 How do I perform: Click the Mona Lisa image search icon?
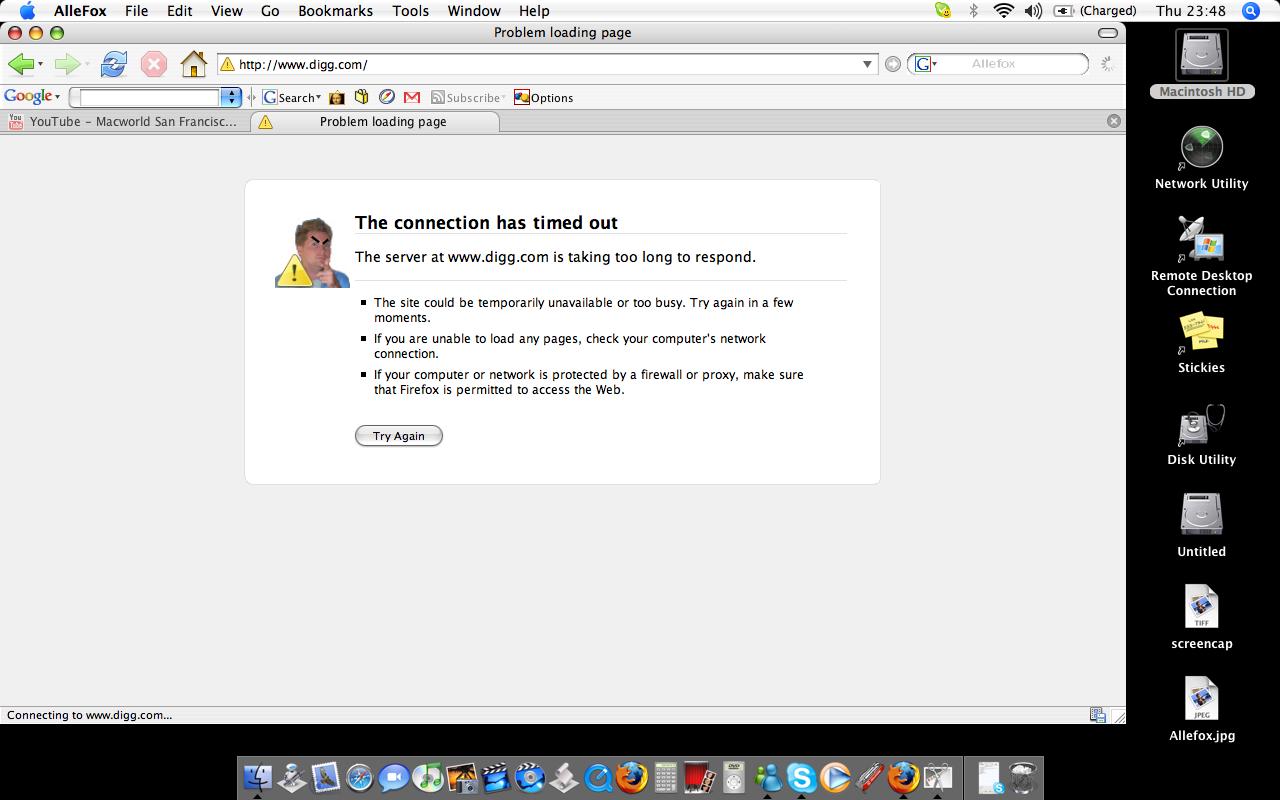(x=337, y=97)
